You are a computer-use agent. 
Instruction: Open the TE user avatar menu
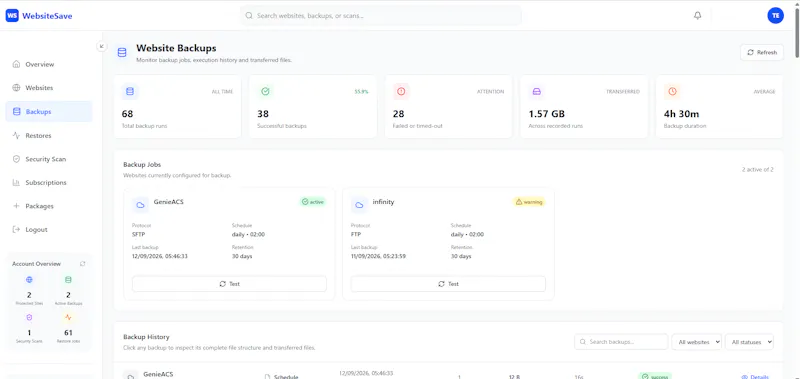click(x=776, y=15)
